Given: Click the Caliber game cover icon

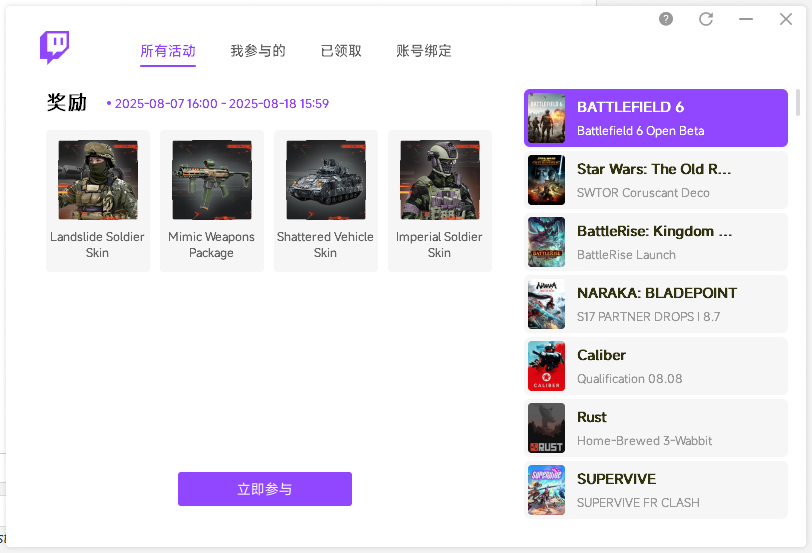Looking at the screenshot, I should click(546, 366).
